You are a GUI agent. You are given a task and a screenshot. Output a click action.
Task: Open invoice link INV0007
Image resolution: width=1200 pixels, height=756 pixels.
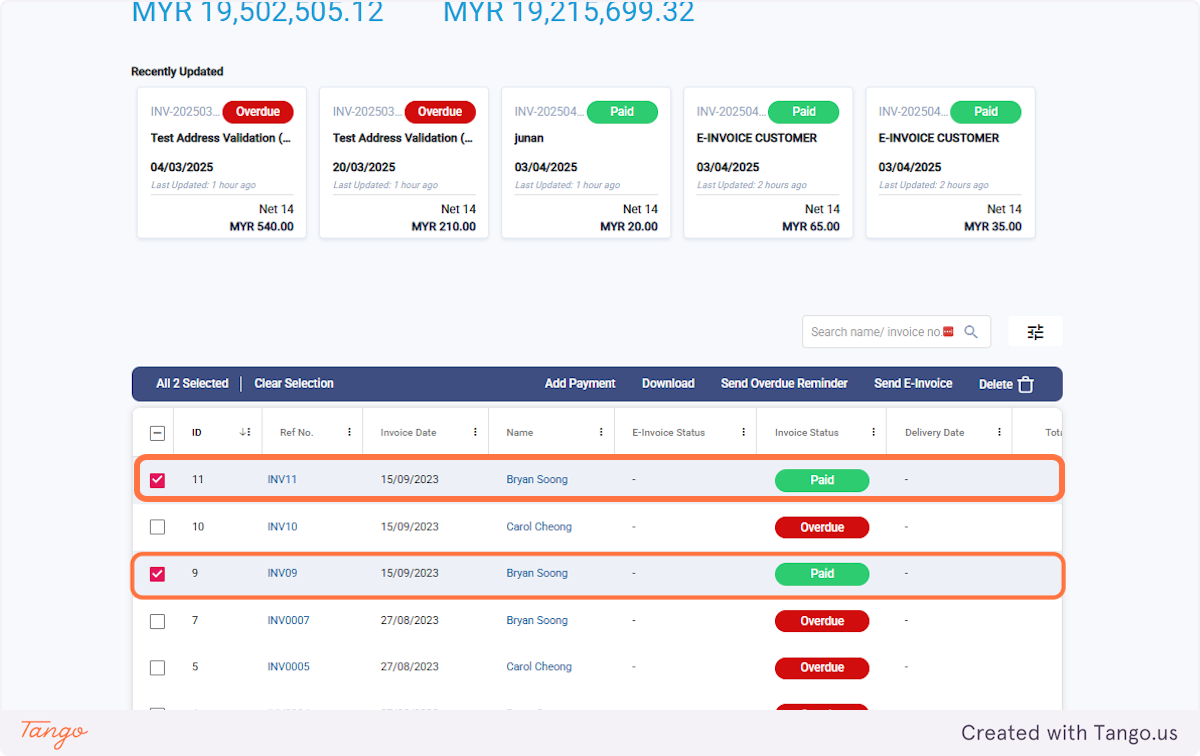point(288,620)
